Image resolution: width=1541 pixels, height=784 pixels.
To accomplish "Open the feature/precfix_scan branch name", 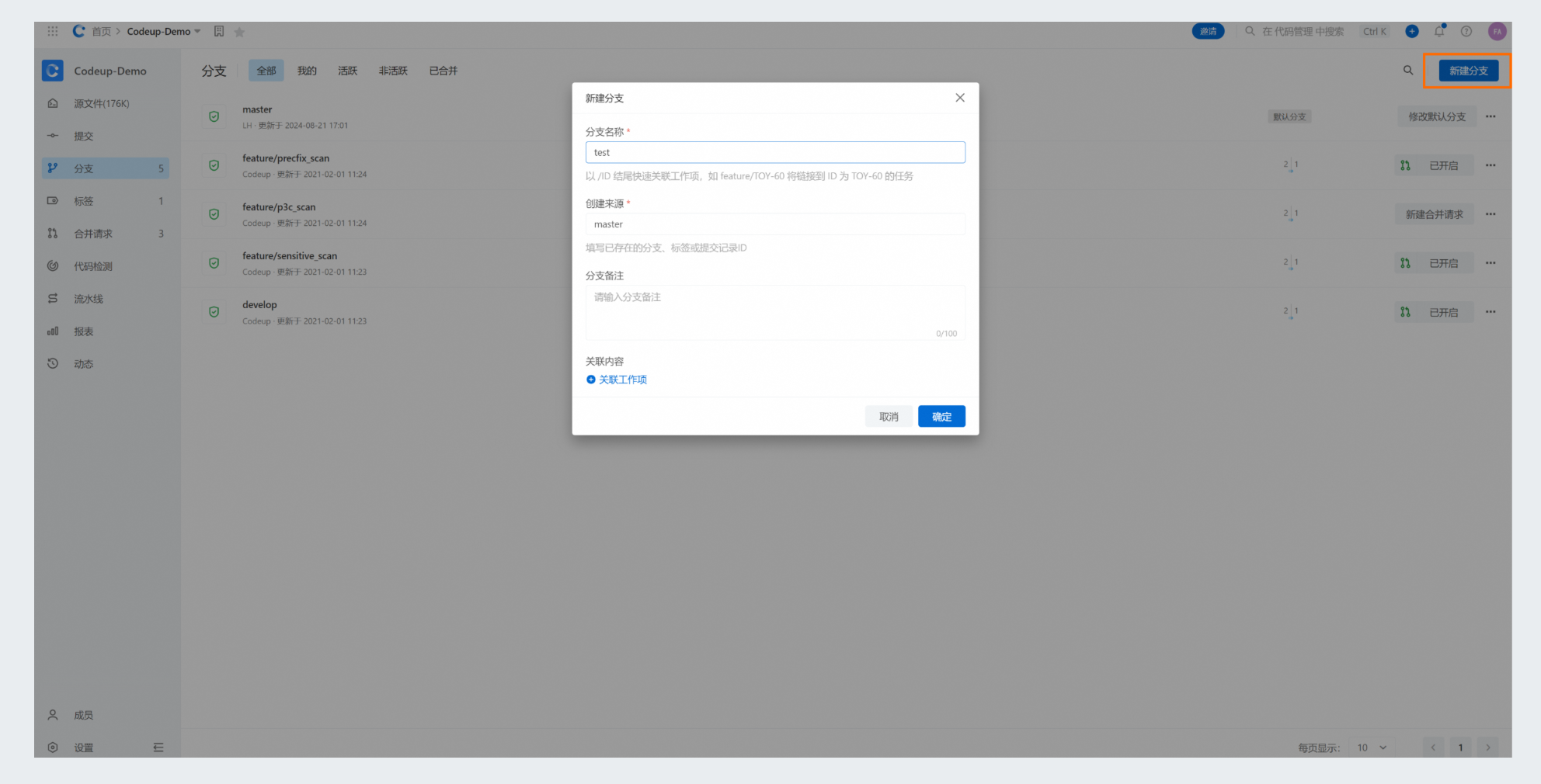I will (286, 158).
